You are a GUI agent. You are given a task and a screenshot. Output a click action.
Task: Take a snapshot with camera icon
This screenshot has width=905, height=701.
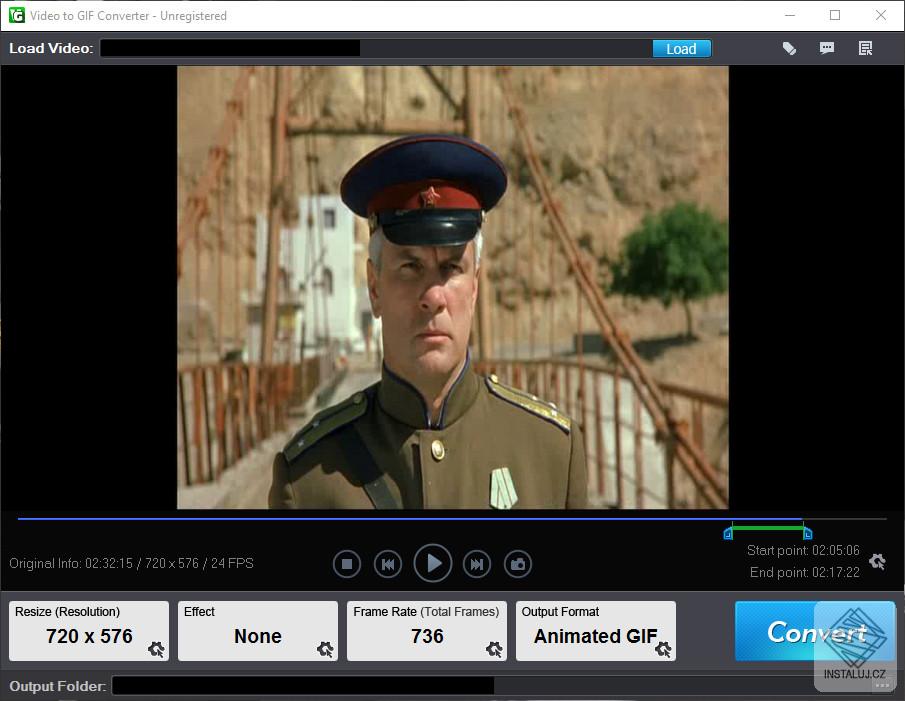click(518, 564)
